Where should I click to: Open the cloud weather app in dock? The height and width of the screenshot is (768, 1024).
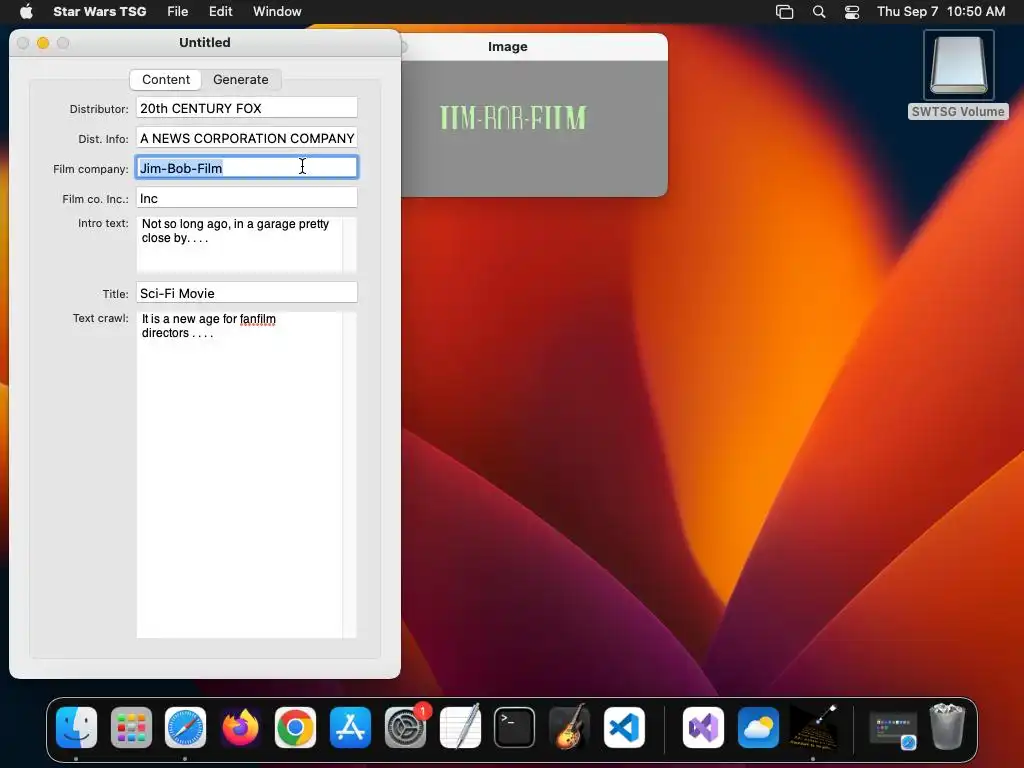(x=758, y=727)
